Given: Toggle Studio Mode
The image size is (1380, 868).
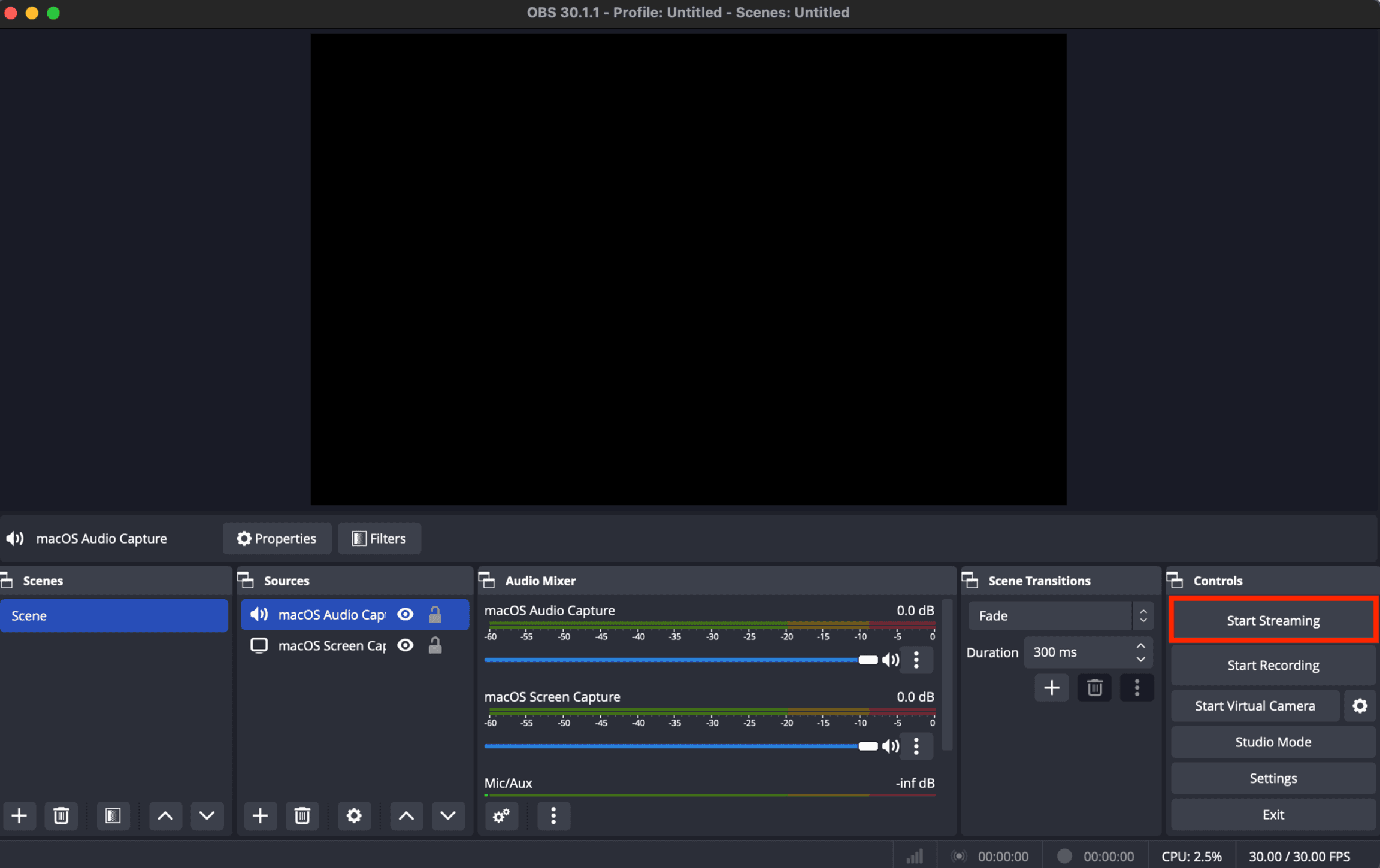Looking at the screenshot, I should pyautogui.click(x=1273, y=742).
